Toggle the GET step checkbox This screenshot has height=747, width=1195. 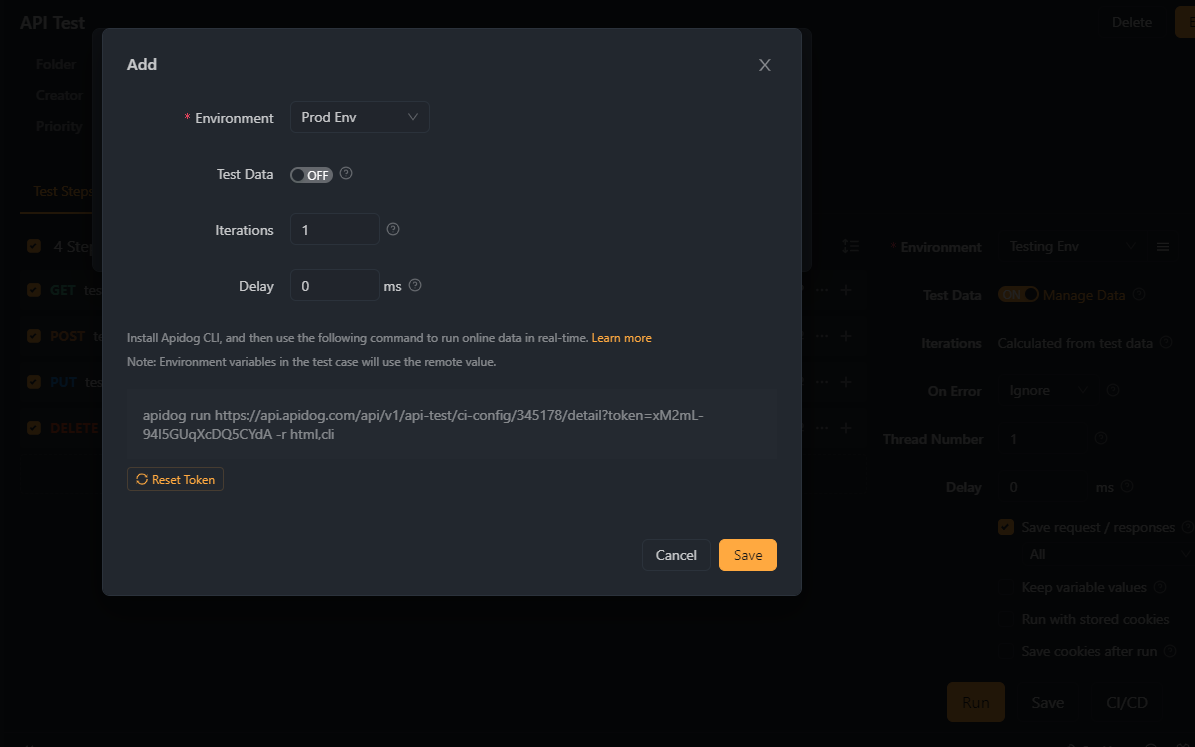34,290
